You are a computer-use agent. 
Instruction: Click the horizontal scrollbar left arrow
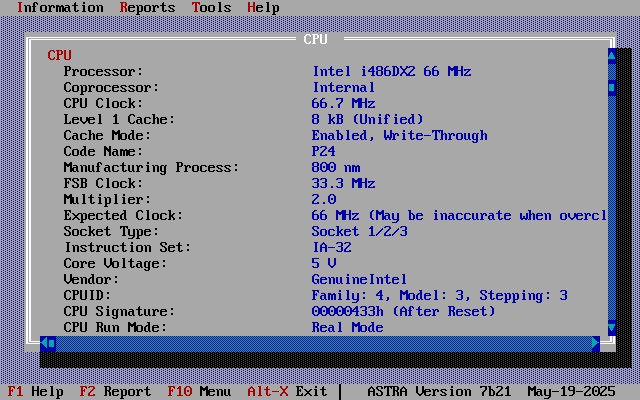pyautogui.click(x=44, y=344)
